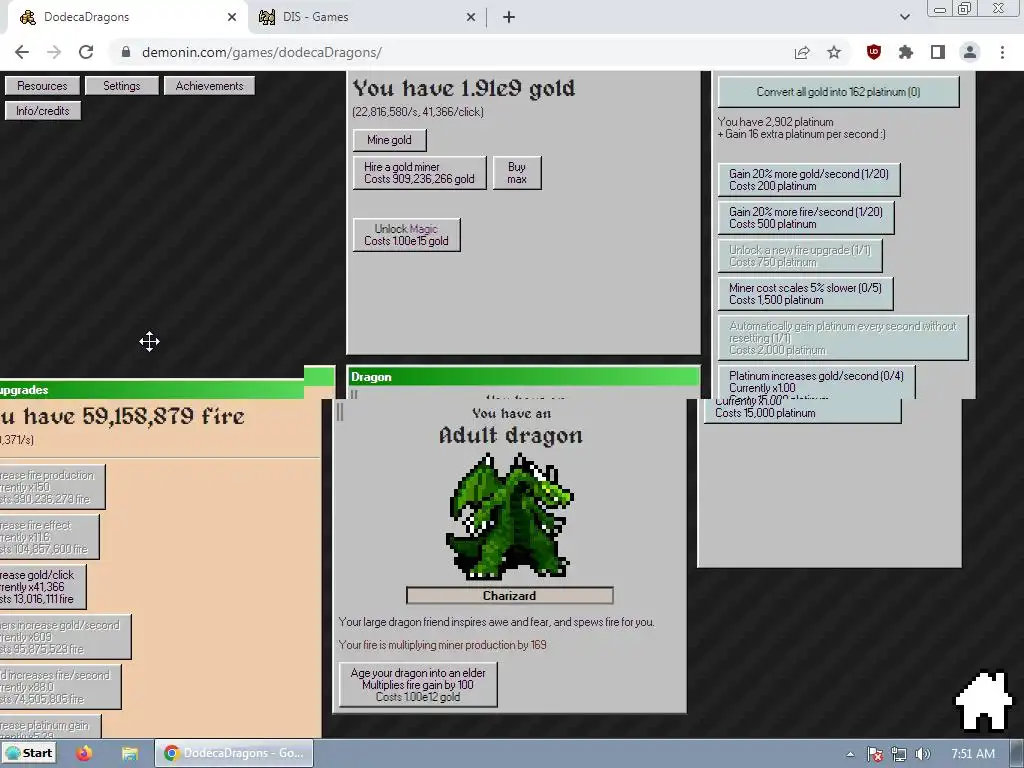This screenshot has width=1024, height=768.
Task: Open the Settings menu button
Action: point(121,86)
